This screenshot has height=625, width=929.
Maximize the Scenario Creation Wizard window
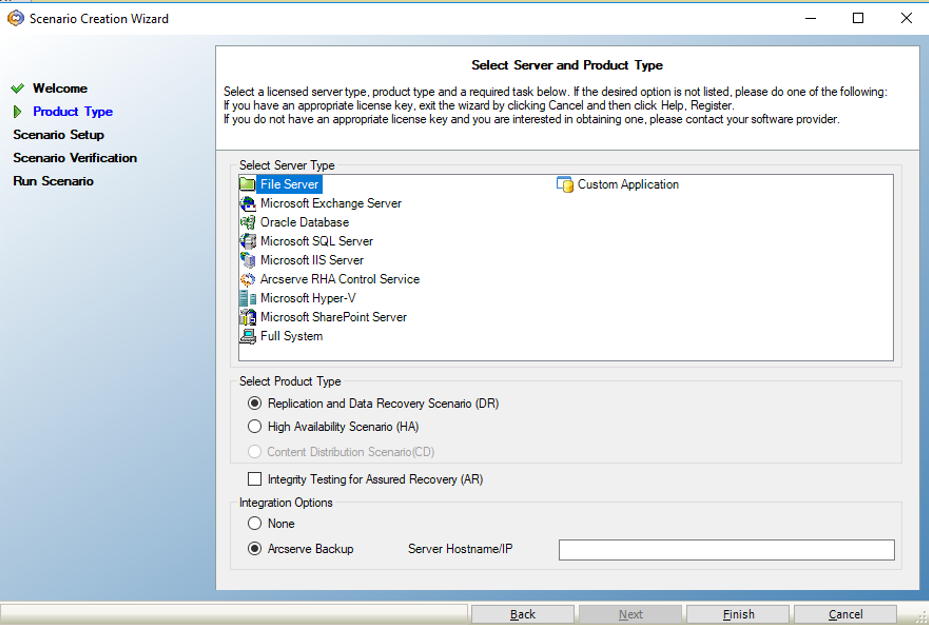tap(858, 18)
